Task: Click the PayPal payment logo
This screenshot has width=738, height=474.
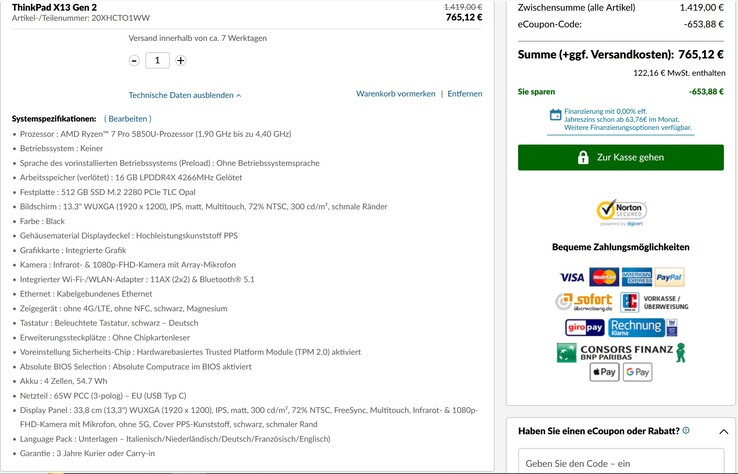Action: 669,277
